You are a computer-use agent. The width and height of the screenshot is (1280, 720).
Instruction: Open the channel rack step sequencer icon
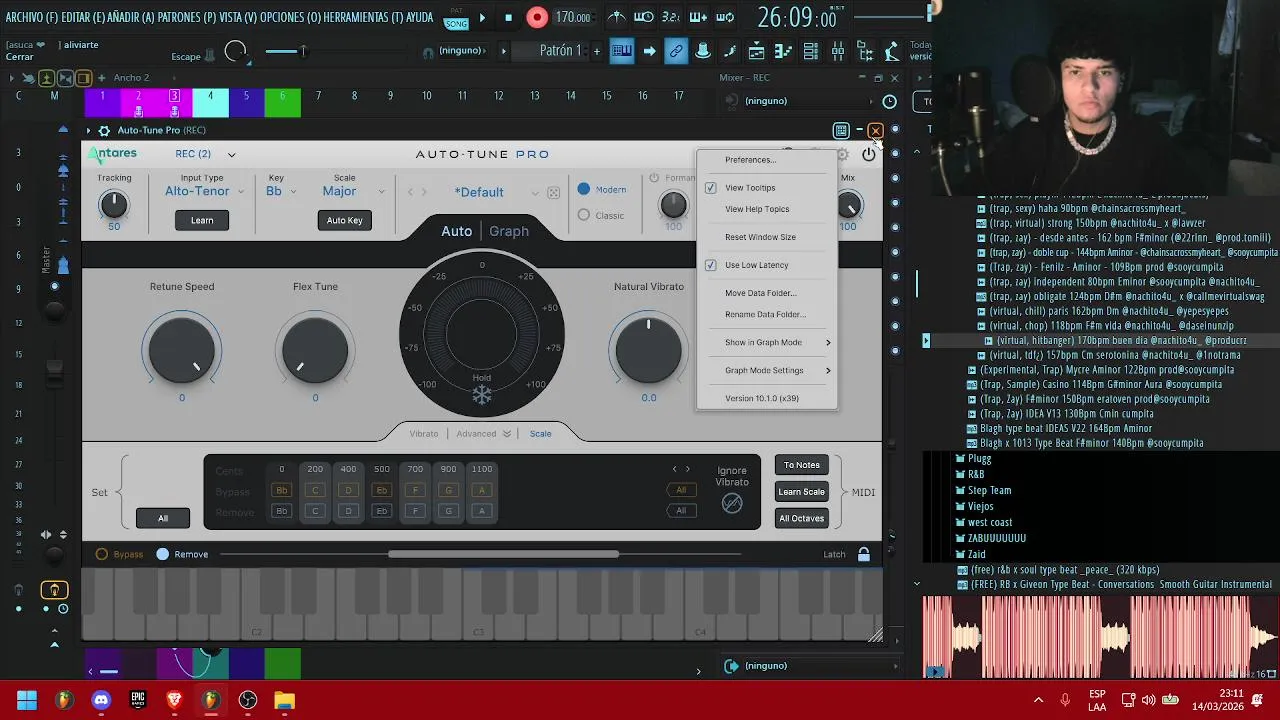(x=811, y=51)
